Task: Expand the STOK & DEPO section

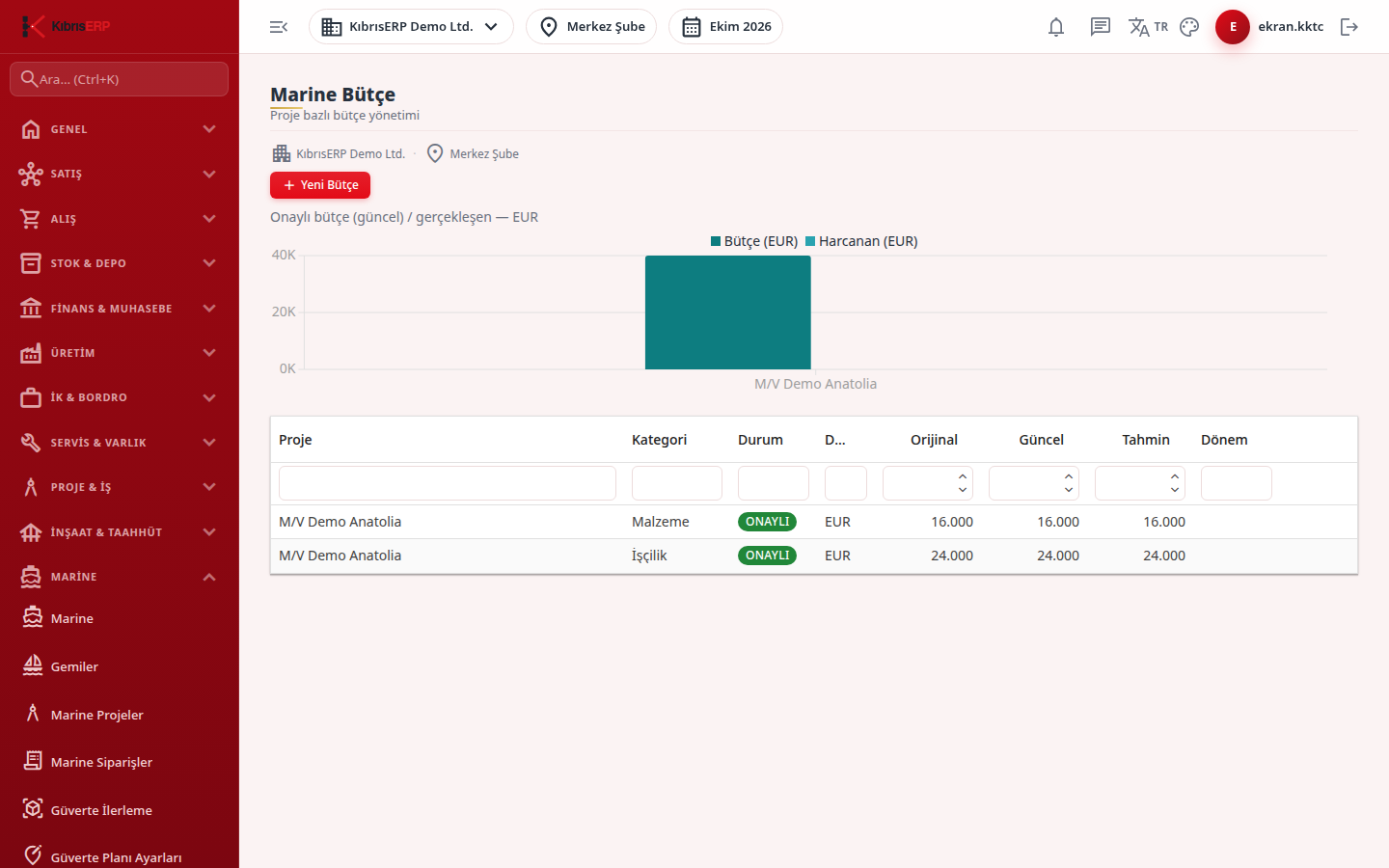Action: pyautogui.click(x=120, y=263)
